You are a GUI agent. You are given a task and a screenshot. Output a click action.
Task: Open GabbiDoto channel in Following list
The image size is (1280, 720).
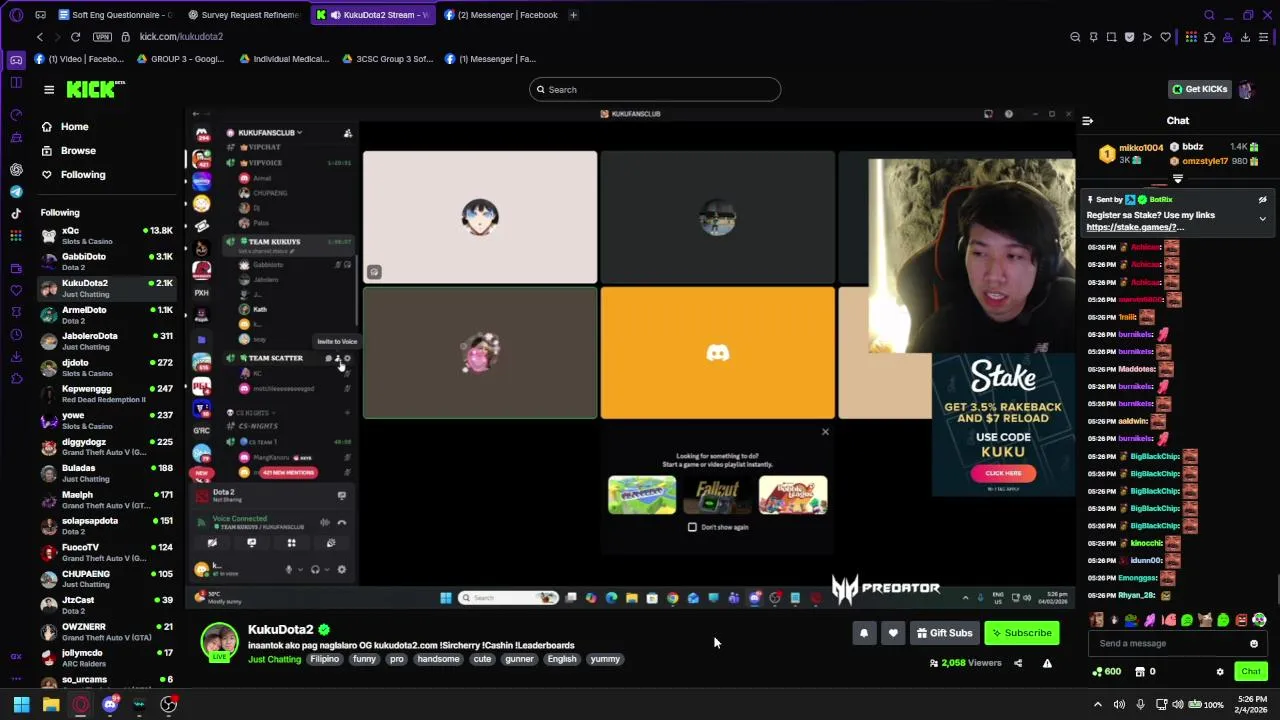(107, 262)
